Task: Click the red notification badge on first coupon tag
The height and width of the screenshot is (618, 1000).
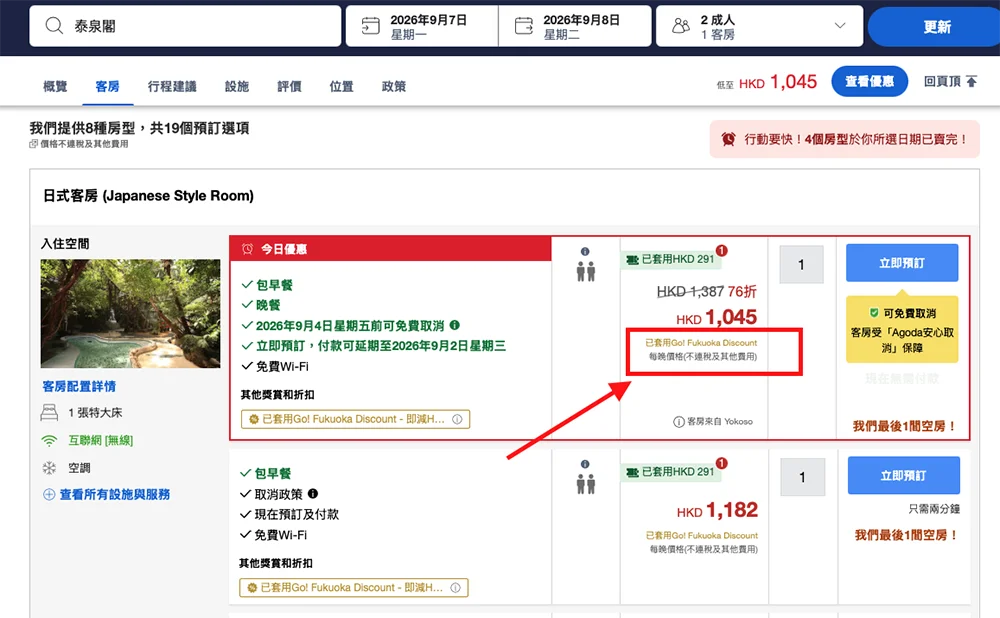Action: [x=721, y=251]
